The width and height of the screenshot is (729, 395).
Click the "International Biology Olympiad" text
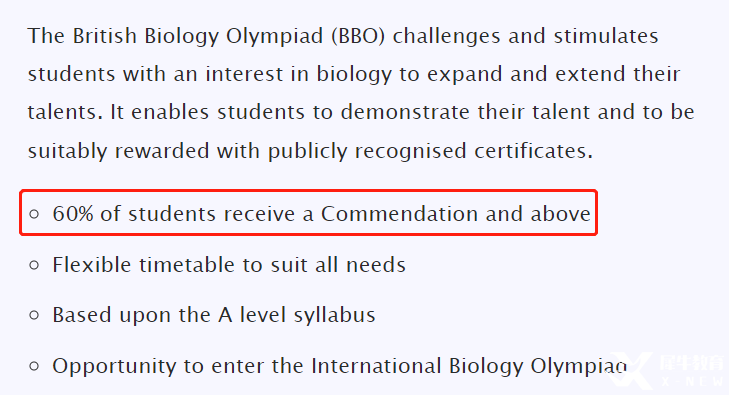(x=469, y=366)
